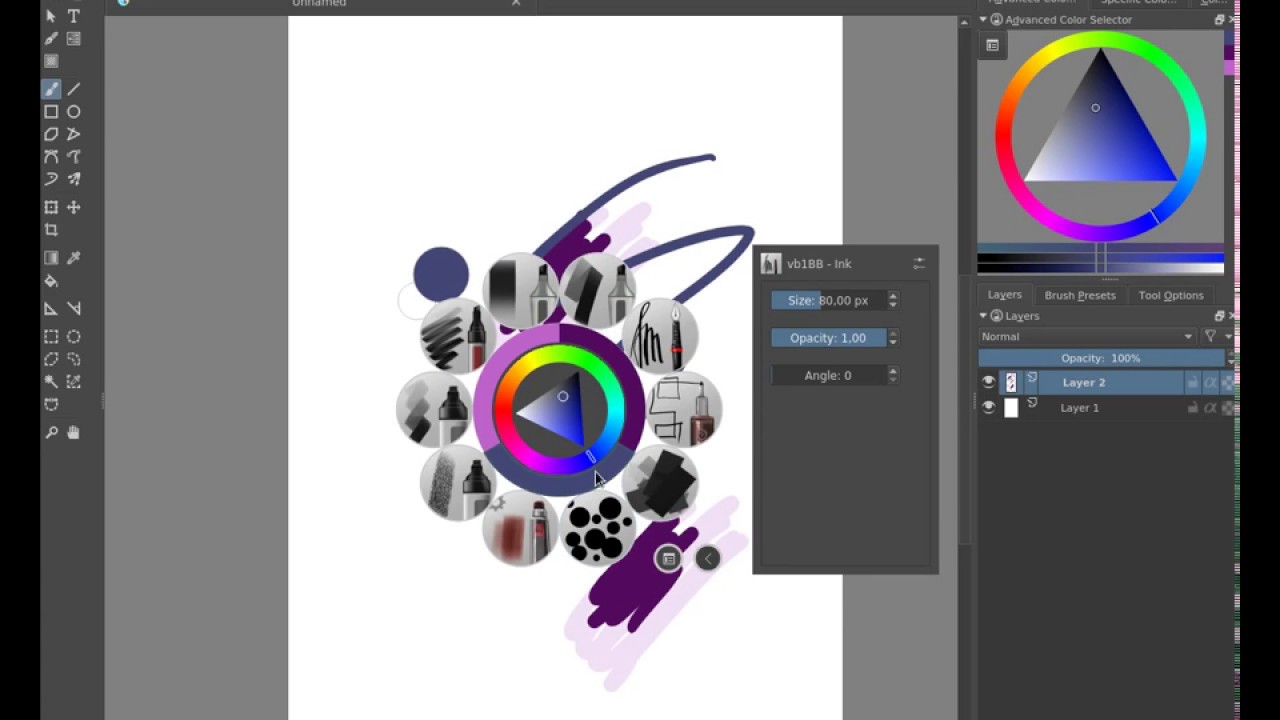Image resolution: width=1280 pixels, height=720 pixels.
Task: Select the Color Picker eyedropper tool
Action: pyautogui.click(x=74, y=258)
